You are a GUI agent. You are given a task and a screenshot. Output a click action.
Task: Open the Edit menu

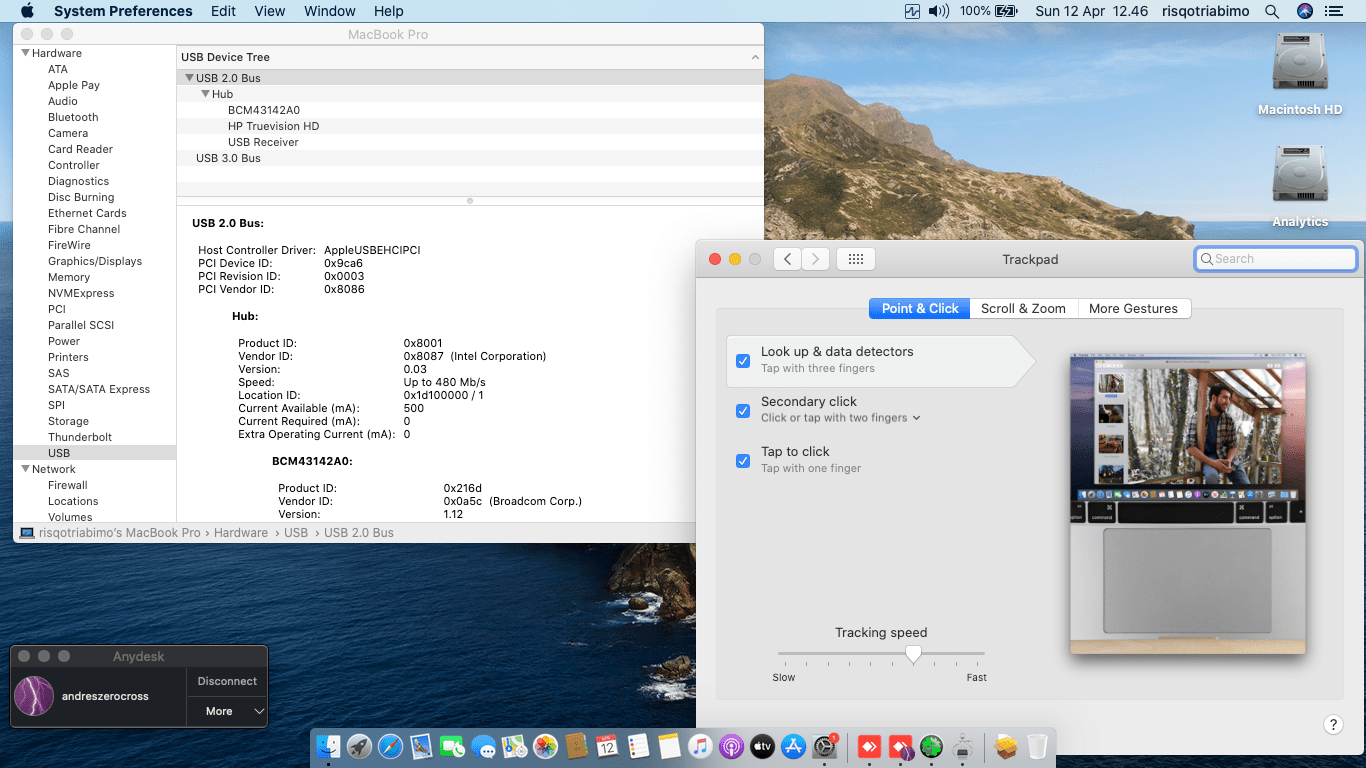[224, 11]
